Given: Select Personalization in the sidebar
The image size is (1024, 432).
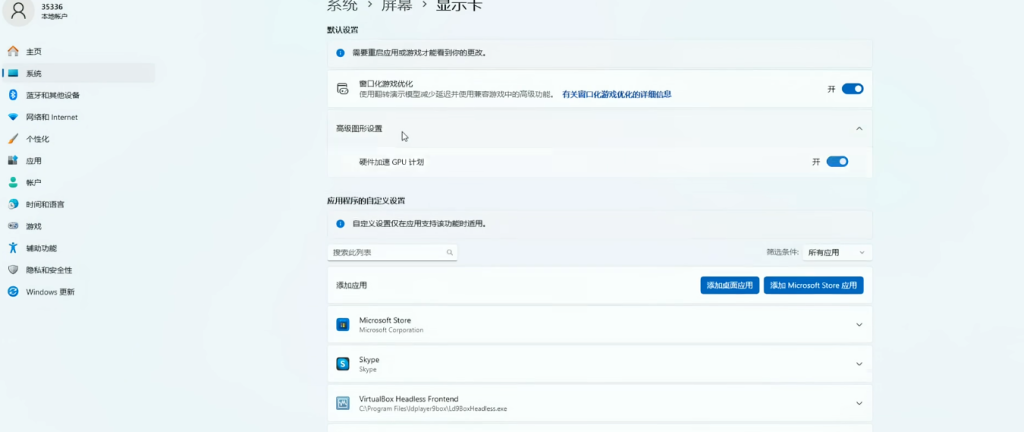Looking at the screenshot, I should pos(37,139).
